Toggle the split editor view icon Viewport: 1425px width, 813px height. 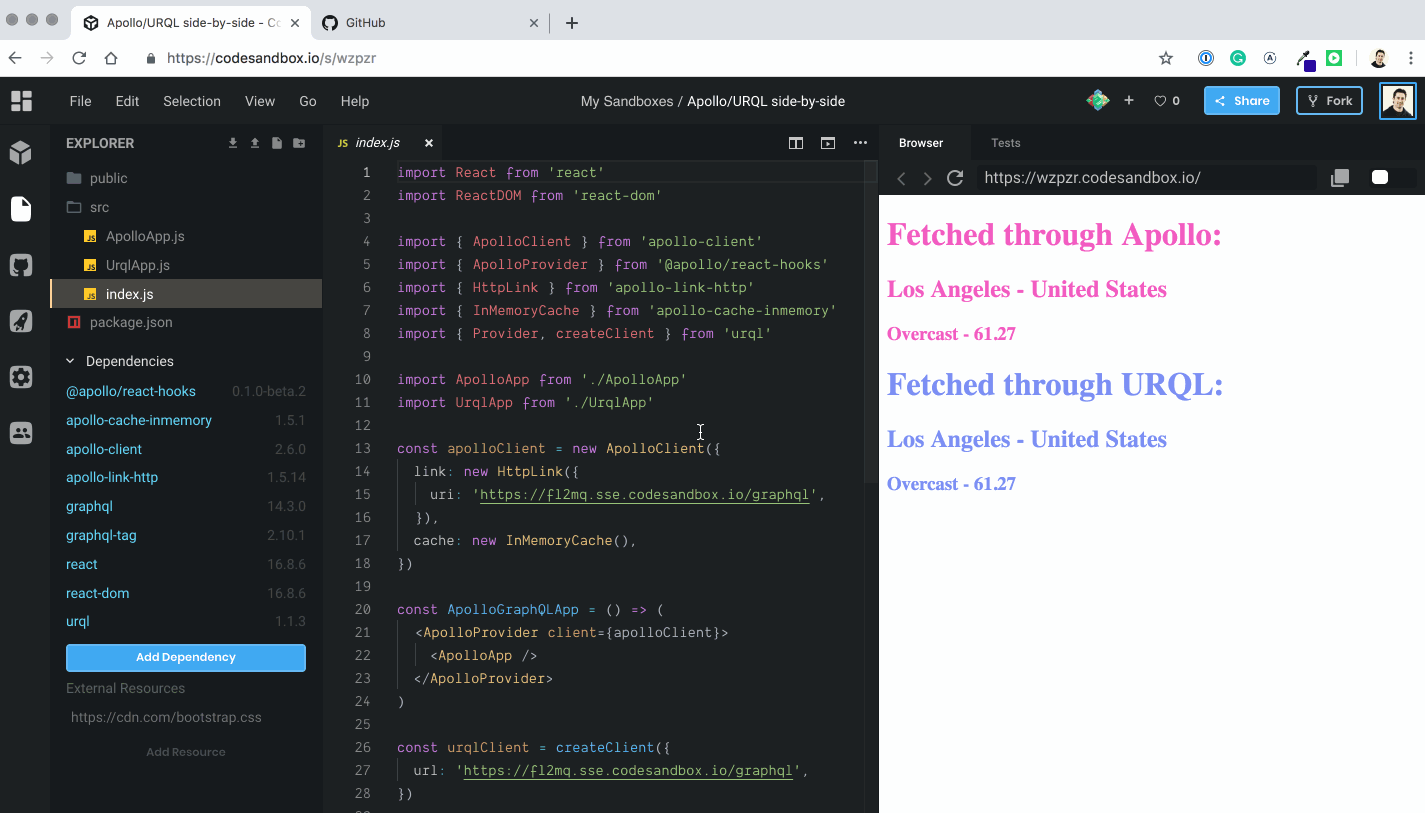point(795,143)
